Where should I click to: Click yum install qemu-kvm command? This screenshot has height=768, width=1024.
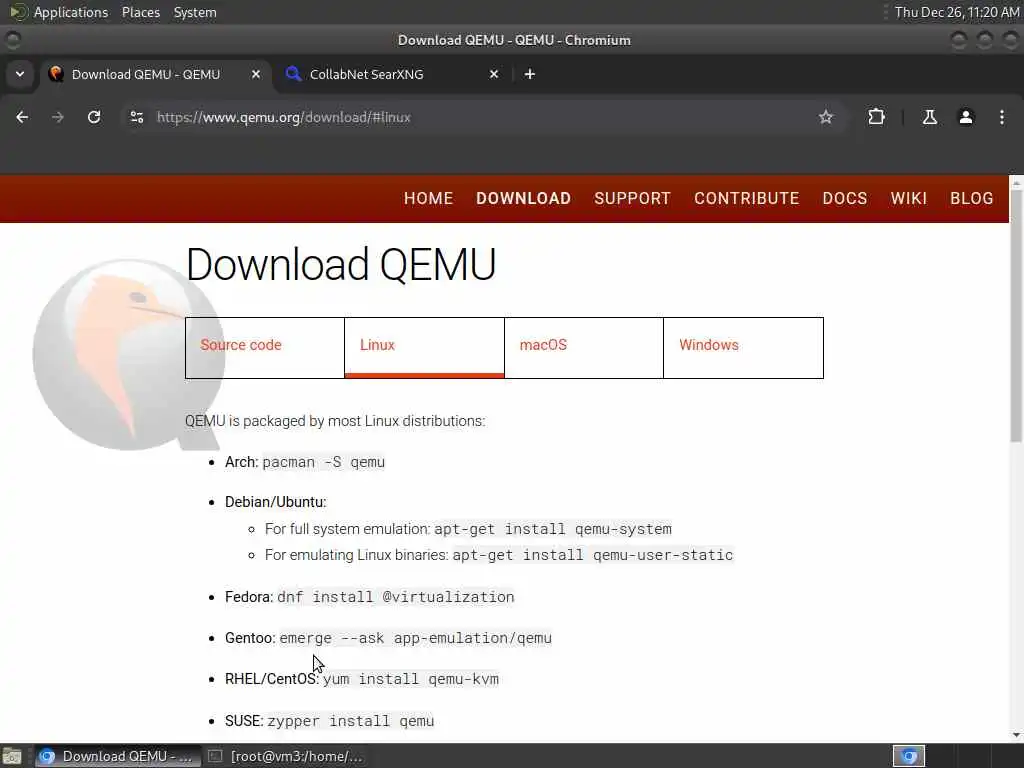tap(411, 679)
